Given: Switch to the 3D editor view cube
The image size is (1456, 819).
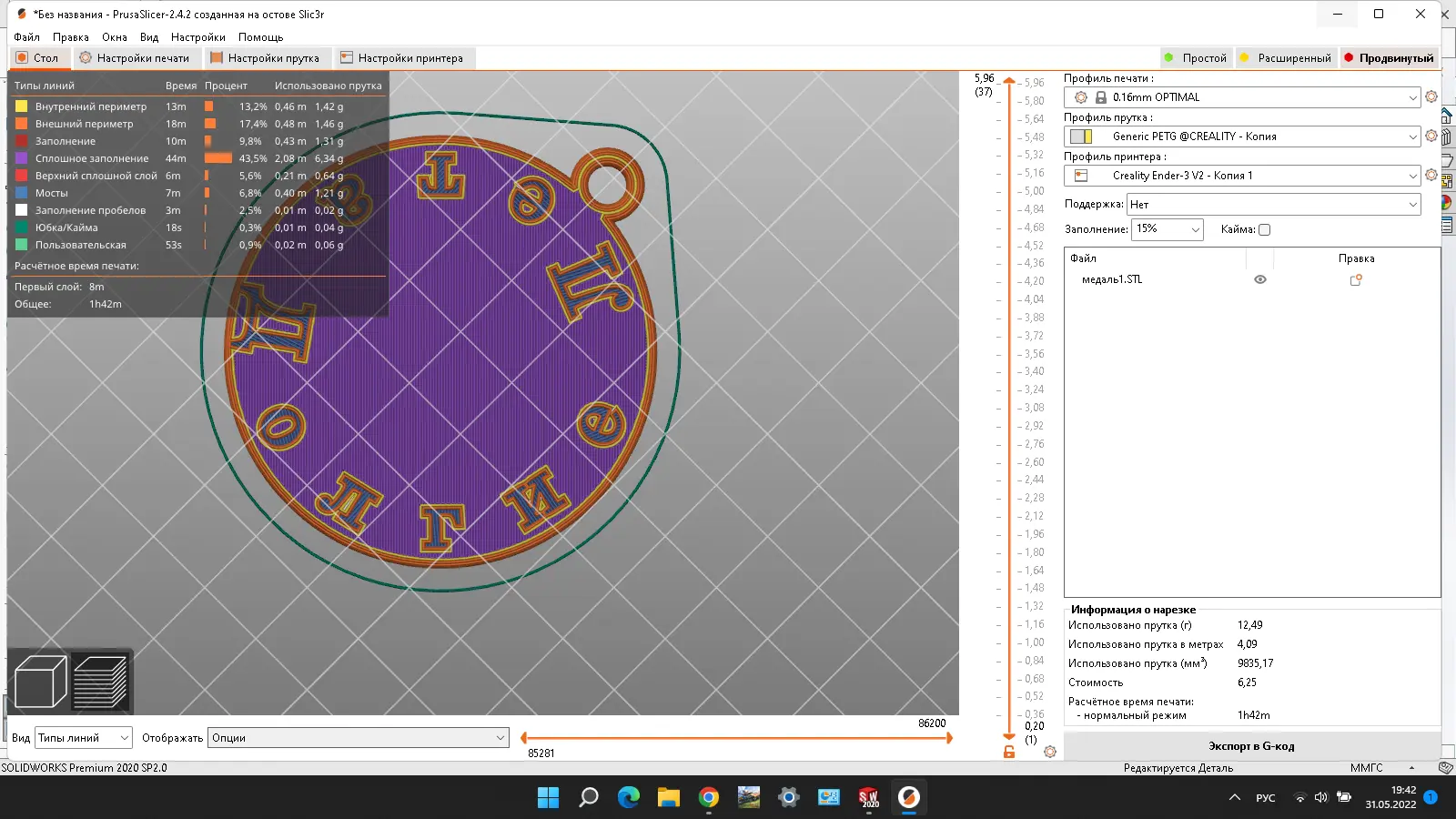Looking at the screenshot, I should tap(41, 682).
